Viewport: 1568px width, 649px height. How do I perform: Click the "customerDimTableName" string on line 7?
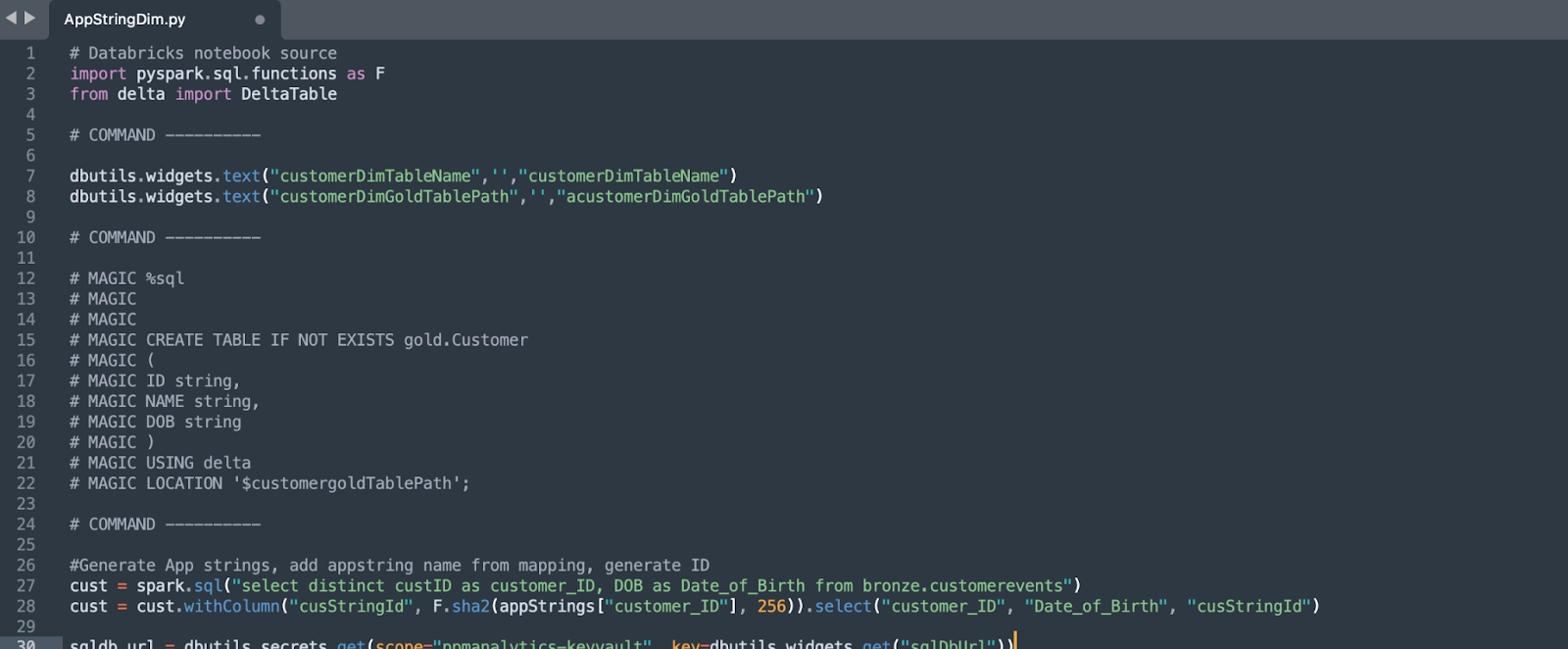coord(375,176)
